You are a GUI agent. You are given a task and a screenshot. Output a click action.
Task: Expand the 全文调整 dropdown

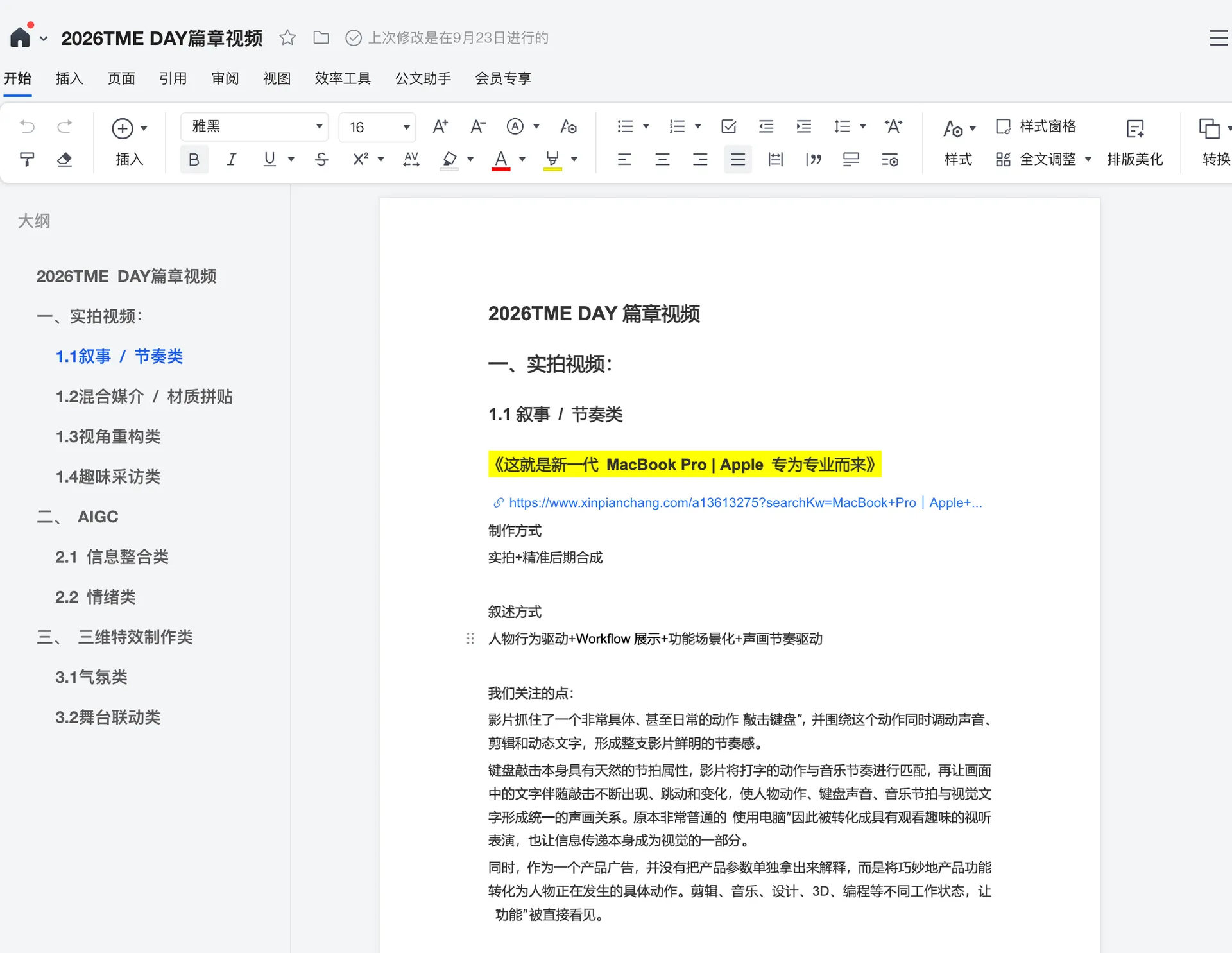point(1088,159)
